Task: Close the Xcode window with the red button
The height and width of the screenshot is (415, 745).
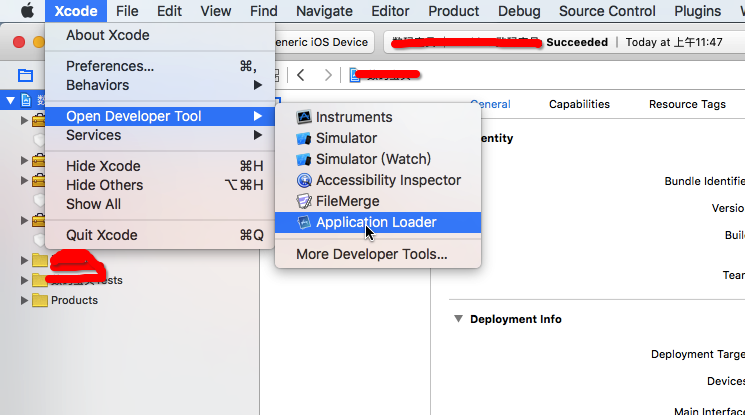Action: pos(19,42)
